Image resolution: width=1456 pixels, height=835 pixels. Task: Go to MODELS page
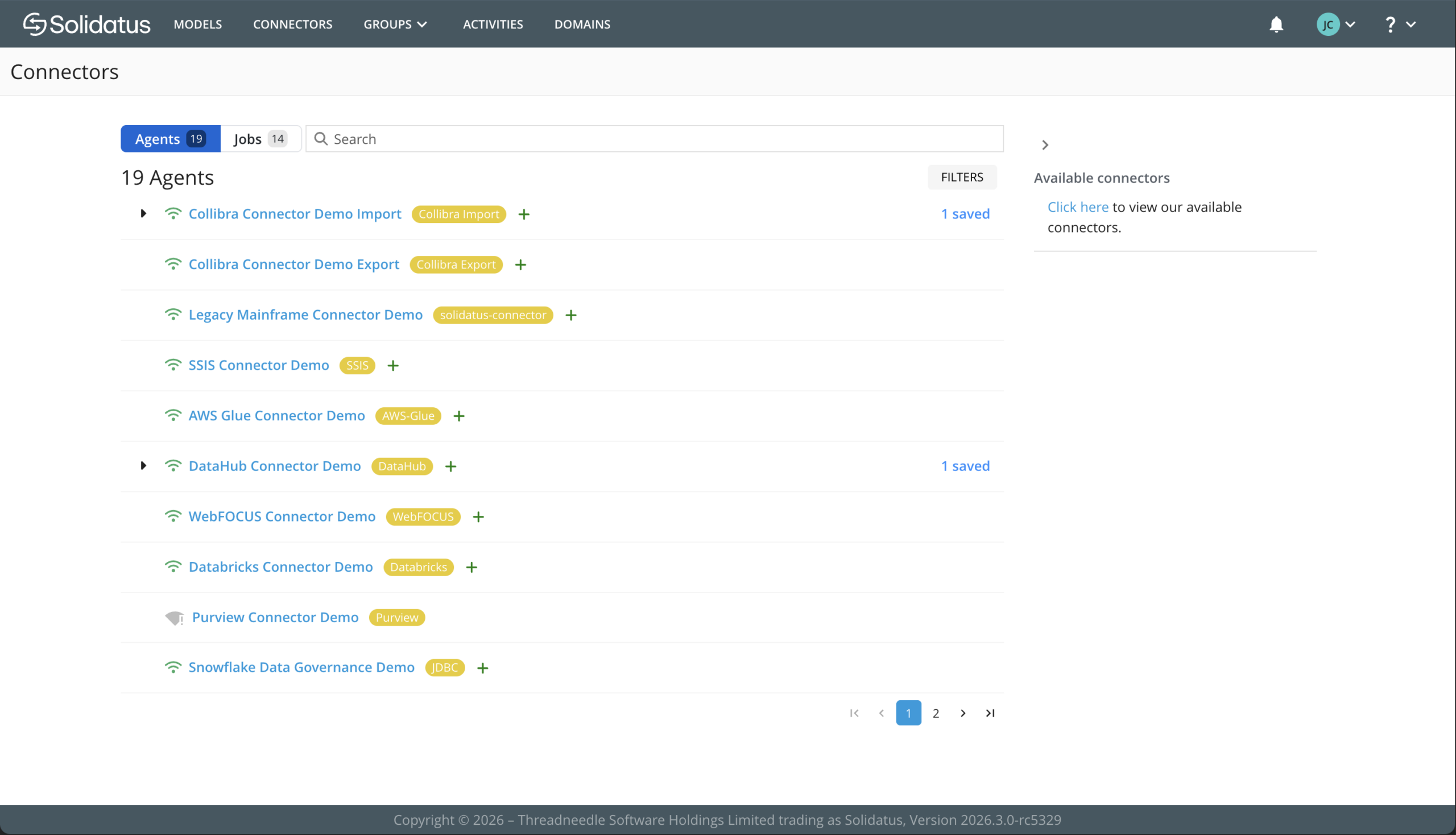[x=198, y=24]
